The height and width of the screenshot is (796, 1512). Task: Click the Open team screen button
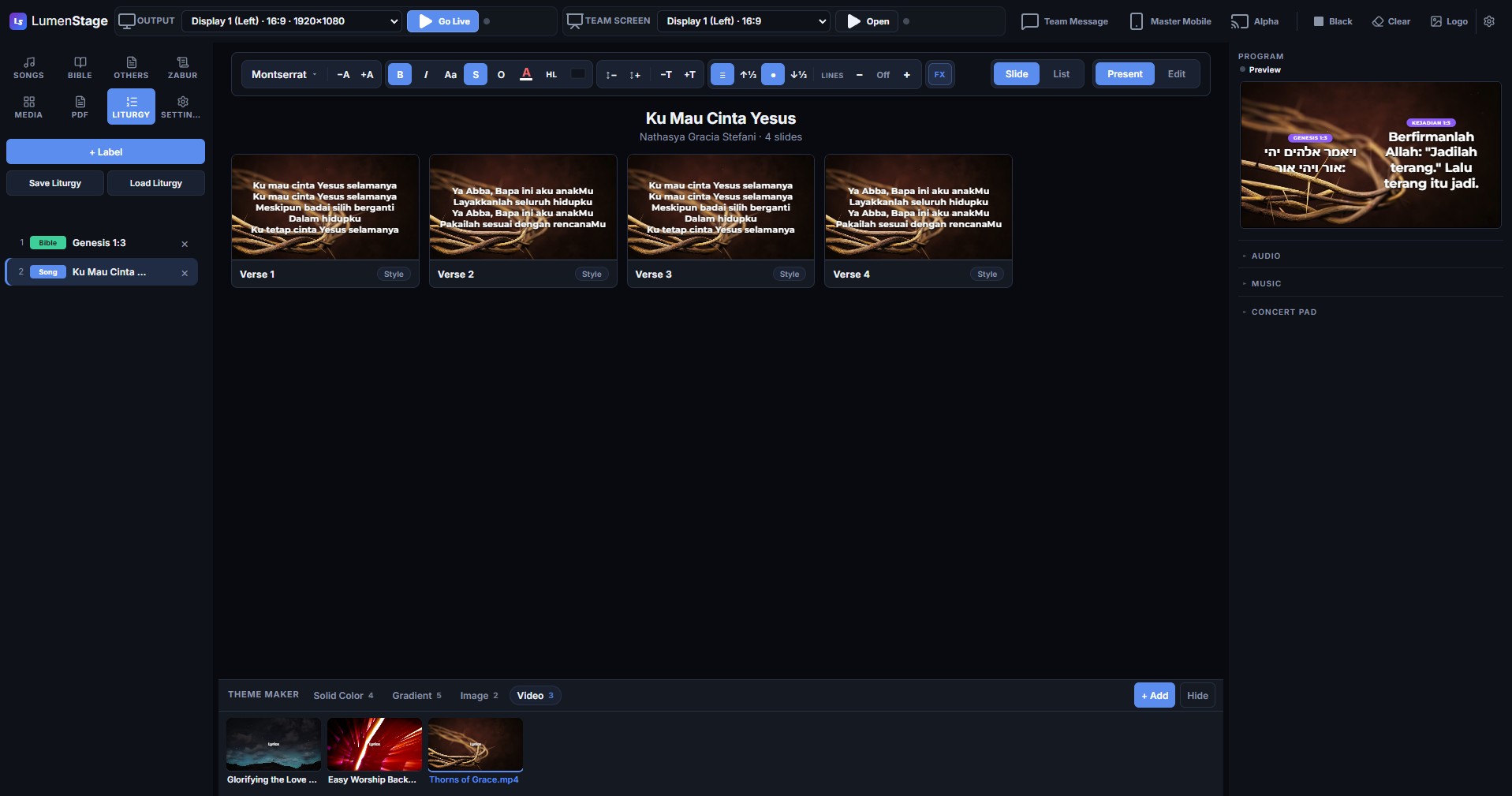pyautogui.click(x=867, y=21)
